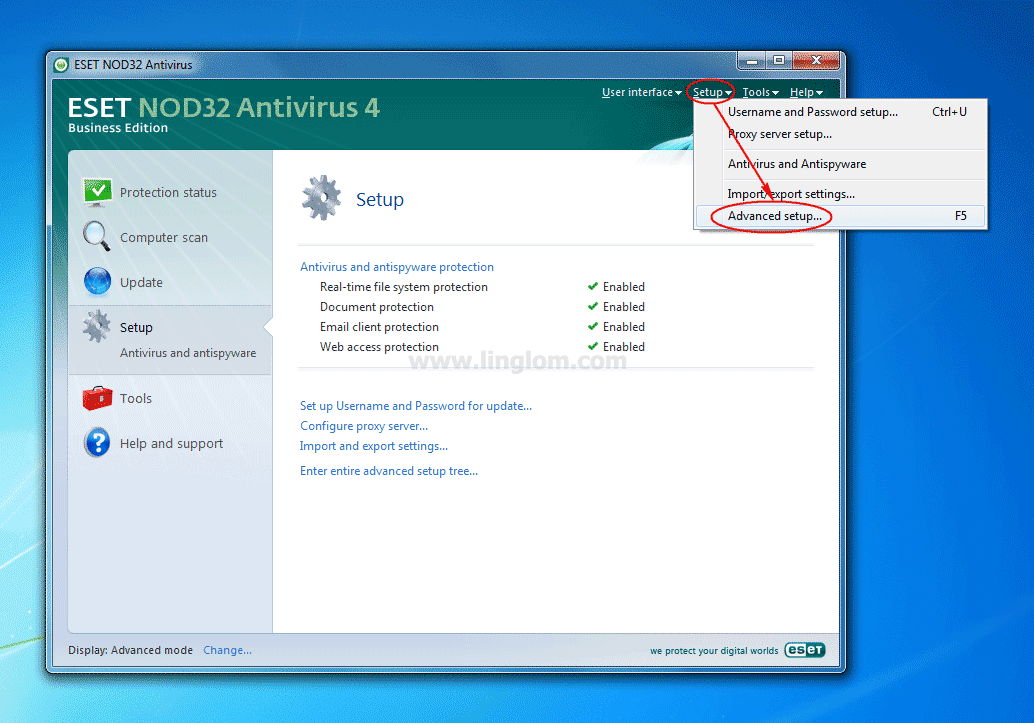1034x723 pixels.
Task: Select Antivirus and Antispyware menu entry
Action: [x=841, y=164]
